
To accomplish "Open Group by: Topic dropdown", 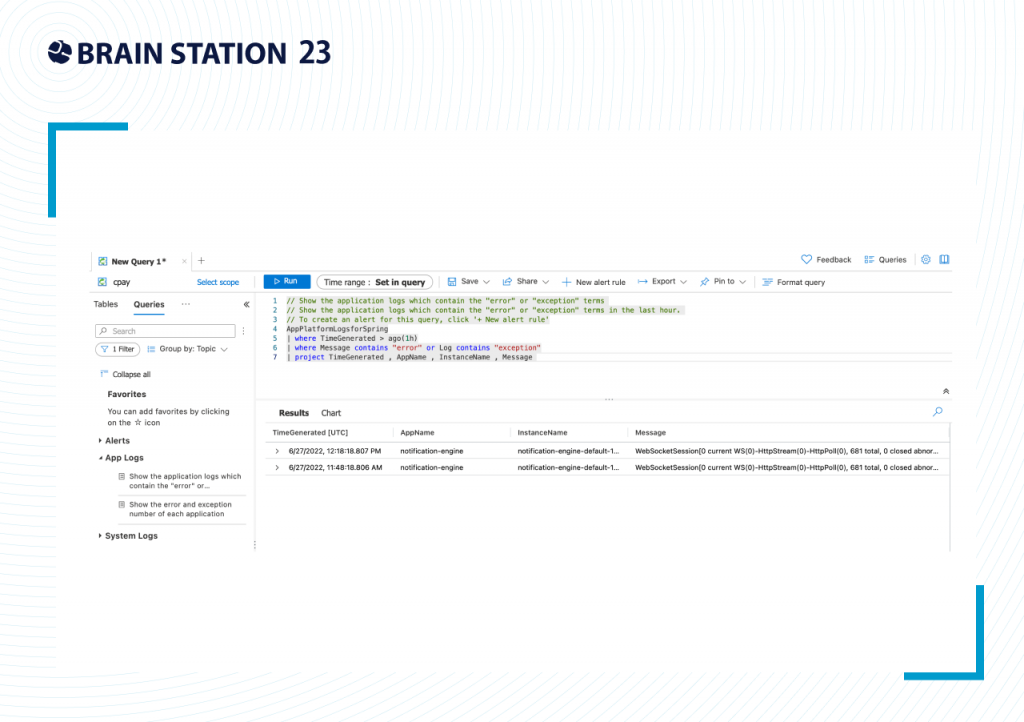I will click(187, 349).
